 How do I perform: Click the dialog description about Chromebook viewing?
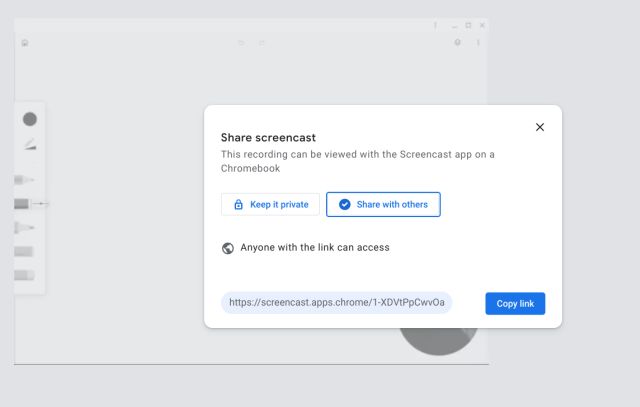click(x=358, y=161)
